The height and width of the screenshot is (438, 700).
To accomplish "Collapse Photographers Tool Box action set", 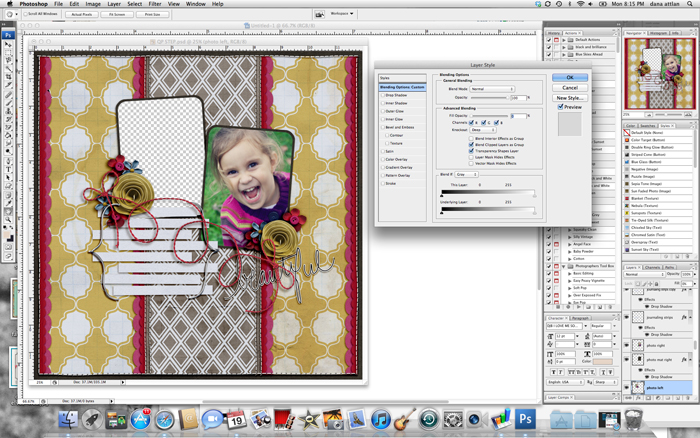I will point(564,266).
